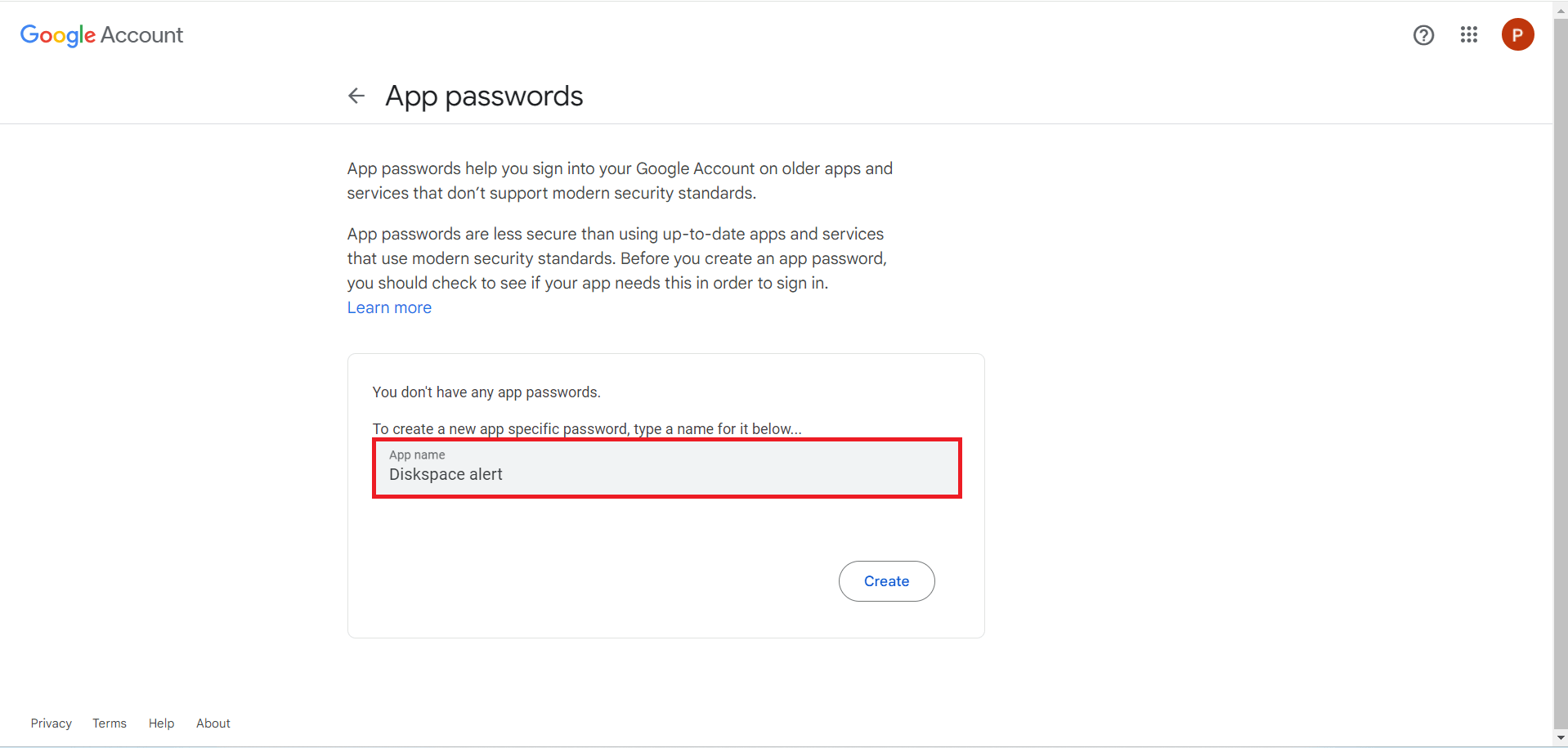
Task: Open the Learn more link
Action: point(389,307)
